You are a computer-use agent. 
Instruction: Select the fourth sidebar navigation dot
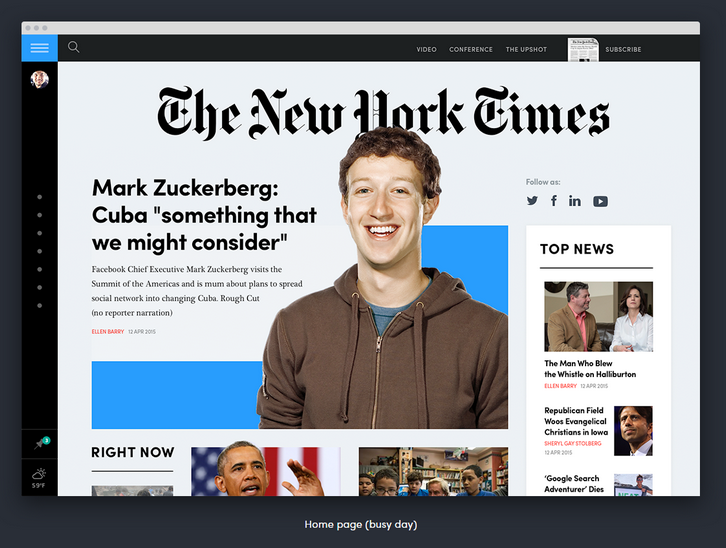pyautogui.click(x=40, y=251)
